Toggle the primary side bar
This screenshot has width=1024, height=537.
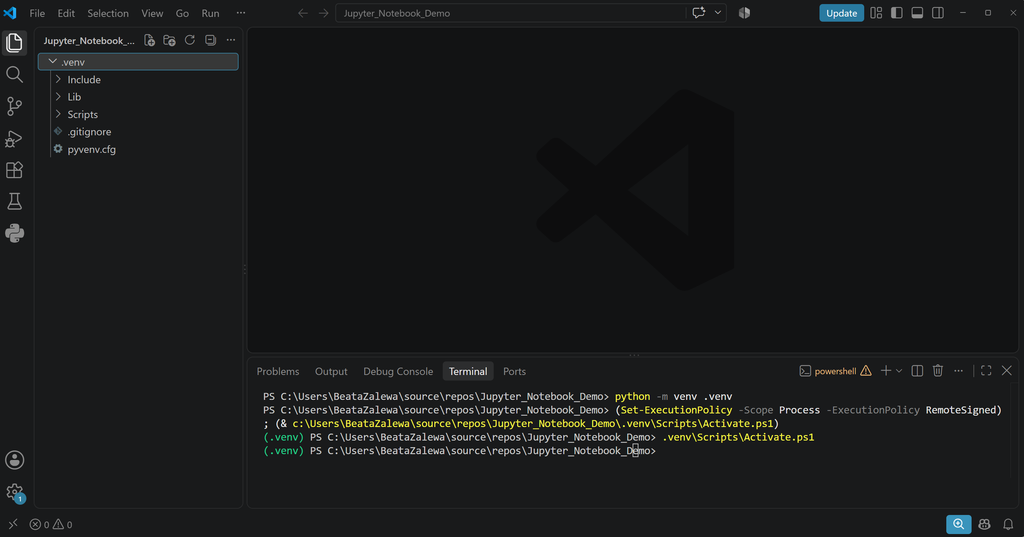pyautogui.click(x=897, y=13)
